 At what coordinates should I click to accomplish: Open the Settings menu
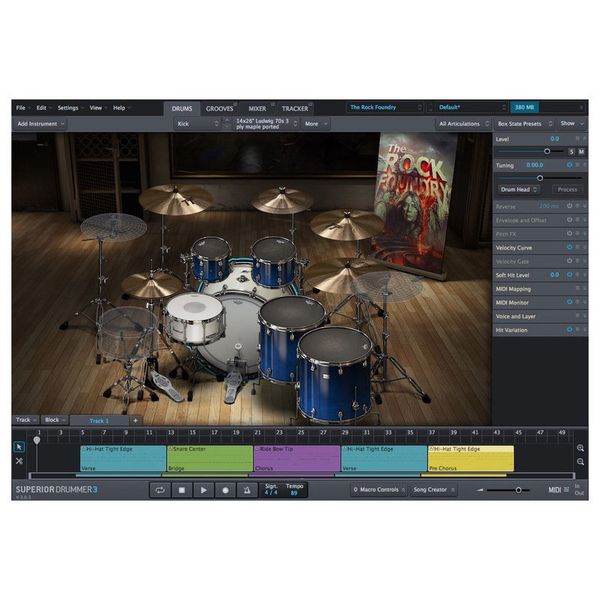70,108
